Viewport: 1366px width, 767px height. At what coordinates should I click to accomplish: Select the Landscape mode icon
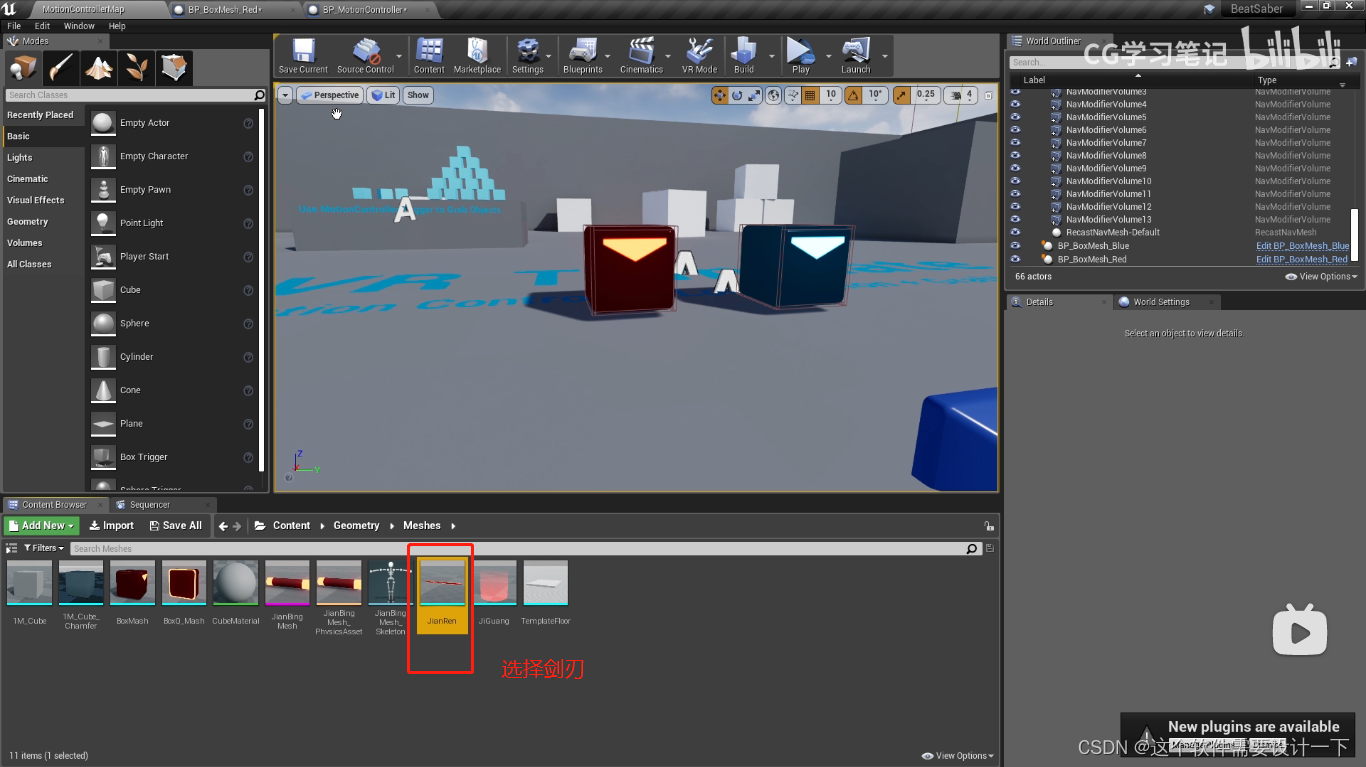tap(98, 68)
